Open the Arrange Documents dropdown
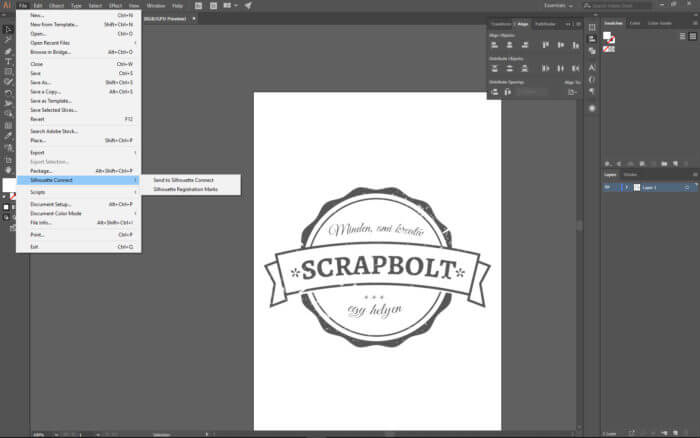700x438 pixels. [230, 6]
